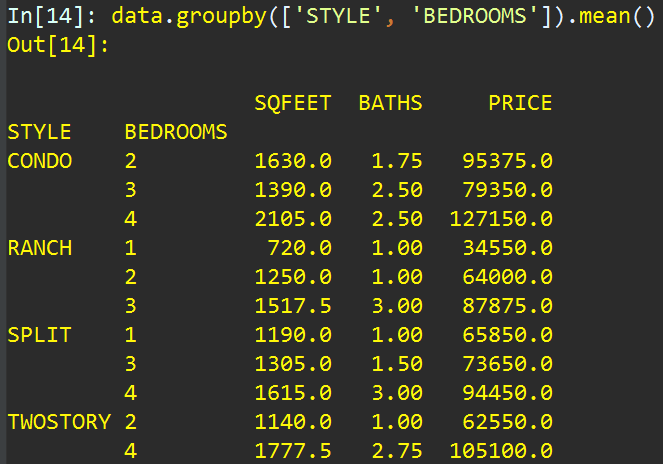Click the Out[14] output label
This screenshot has height=464, width=663.
(x=52, y=45)
